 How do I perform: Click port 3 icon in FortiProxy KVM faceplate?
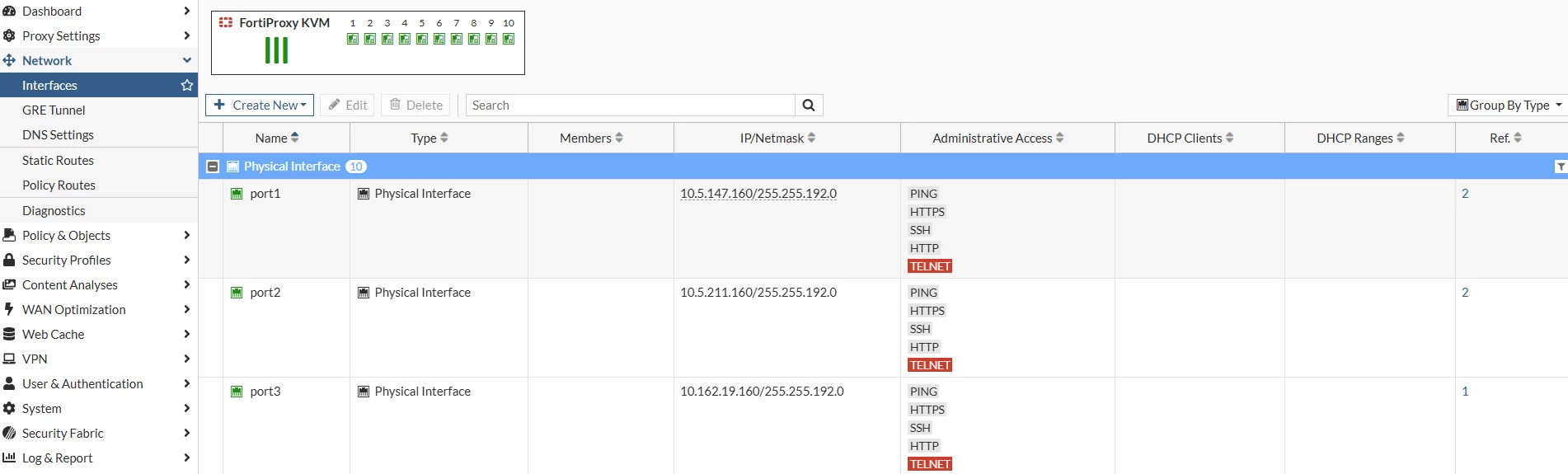click(387, 40)
